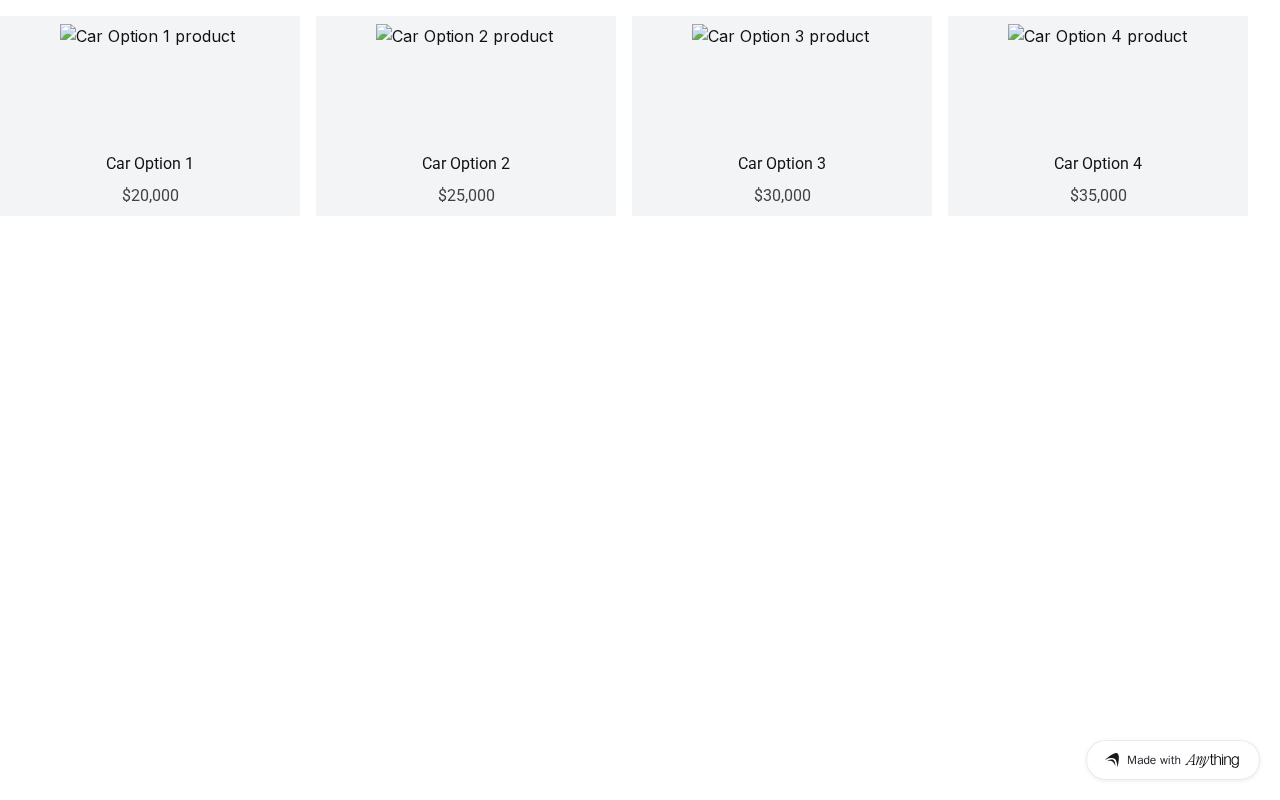Click the broken image icon for Car Option 2

pos(384,36)
